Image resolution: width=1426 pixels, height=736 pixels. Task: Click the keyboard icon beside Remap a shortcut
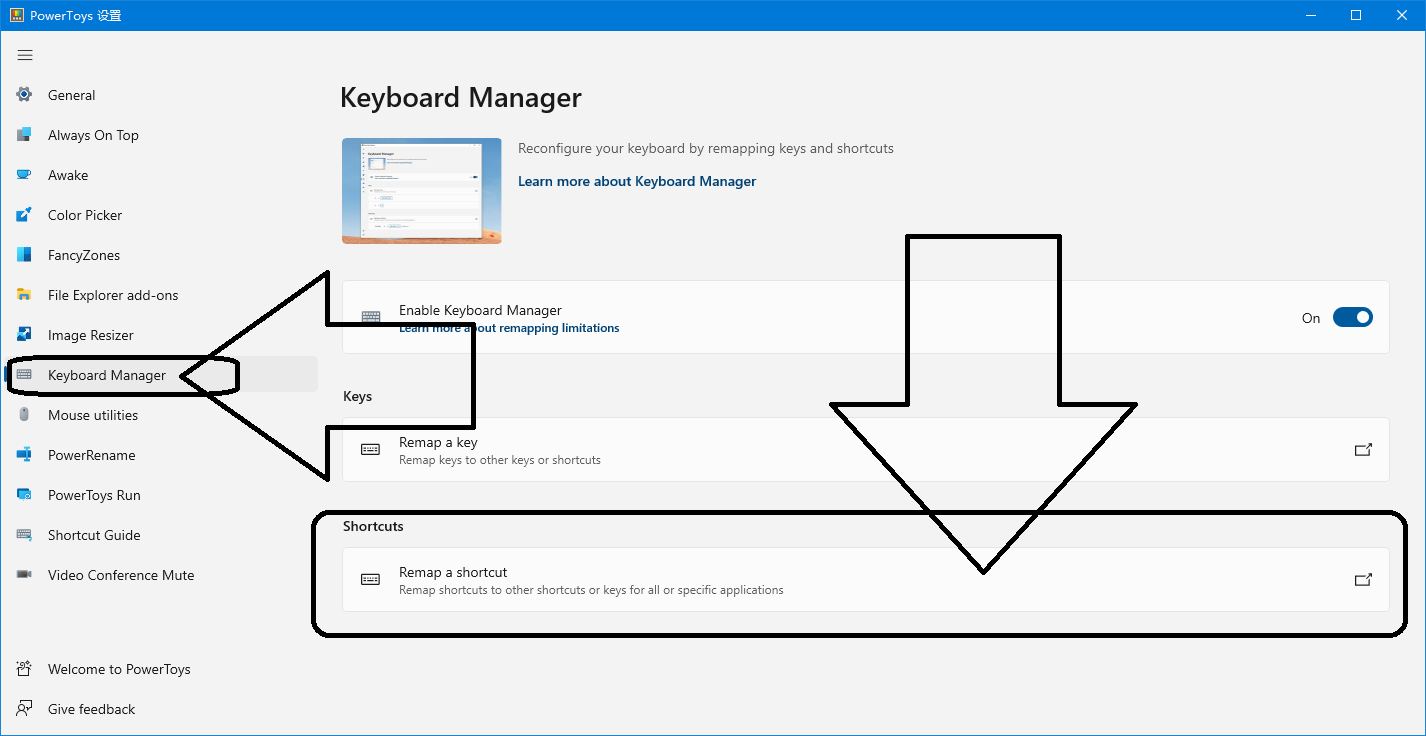point(371,580)
